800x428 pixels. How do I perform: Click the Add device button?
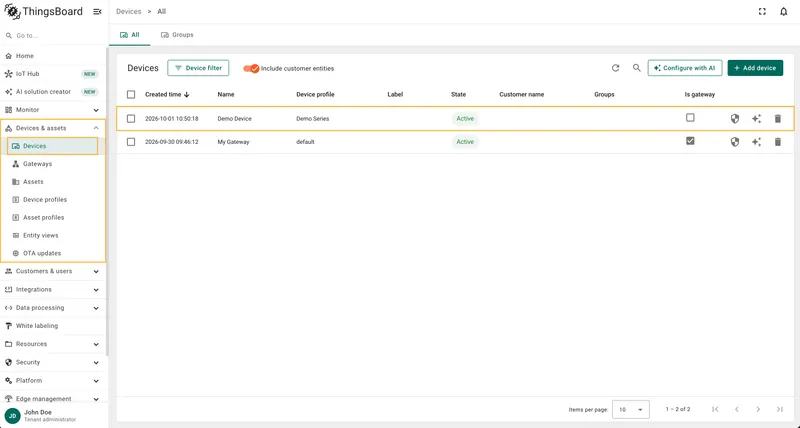coord(755,68)
